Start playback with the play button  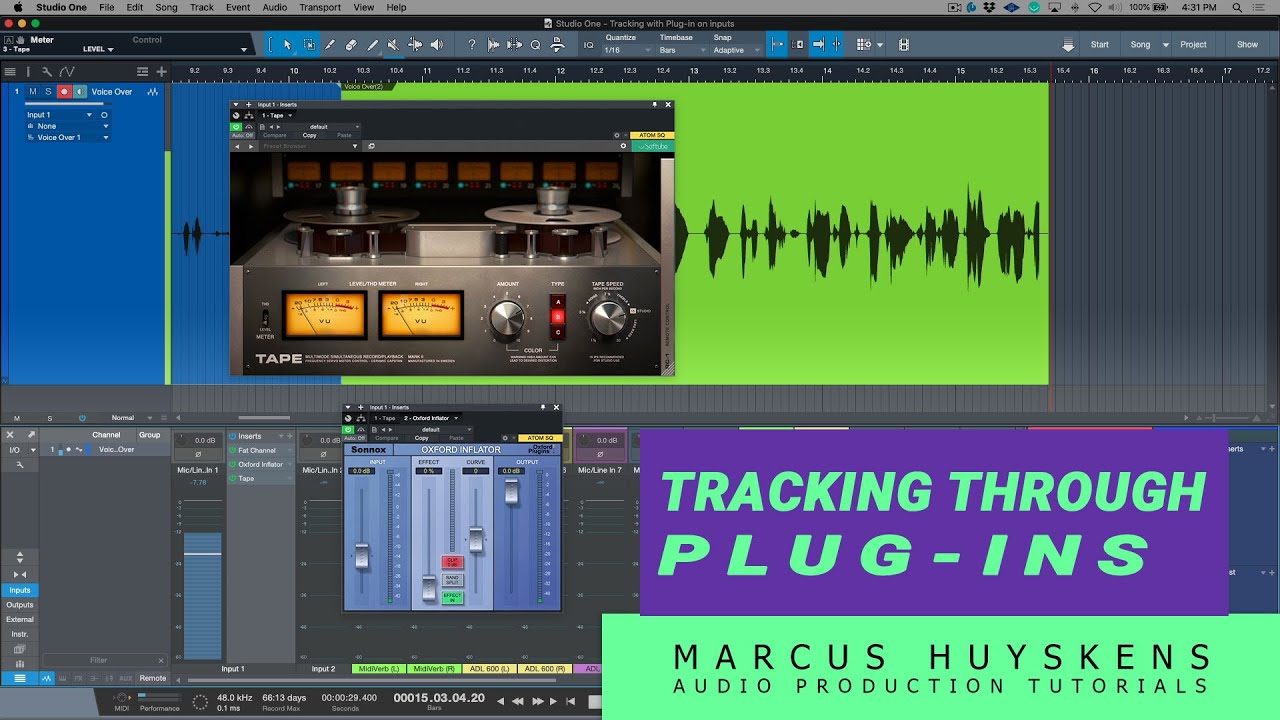point(554,700)
